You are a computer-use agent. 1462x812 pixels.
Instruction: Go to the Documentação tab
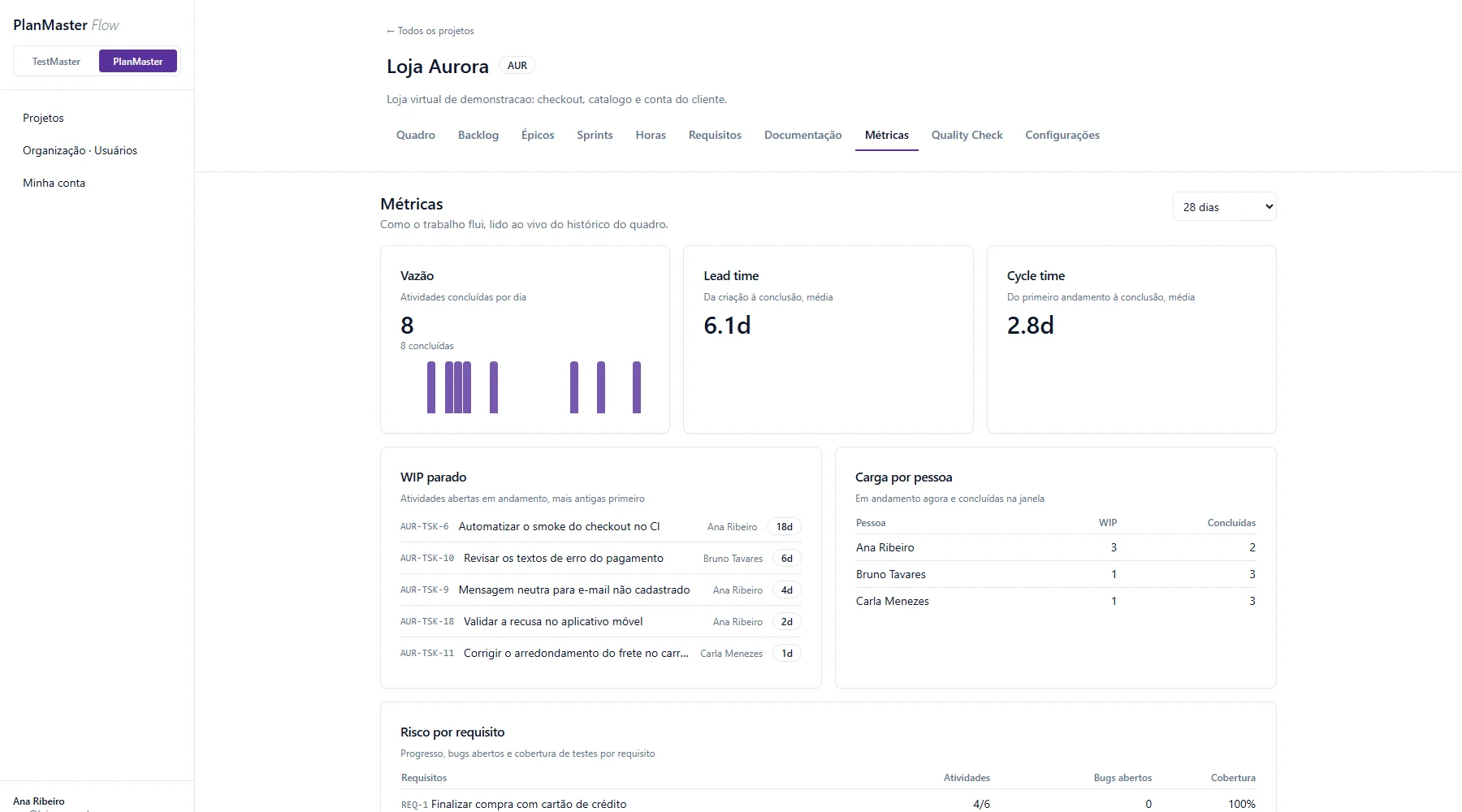pyautogui.click(x=802, y=135)
